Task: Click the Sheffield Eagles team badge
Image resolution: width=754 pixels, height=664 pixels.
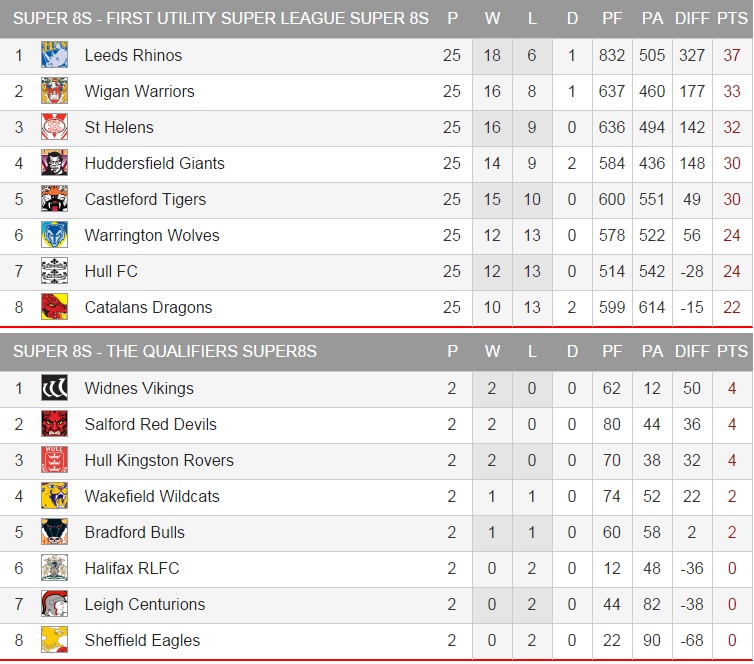Action: pos(54,640)
